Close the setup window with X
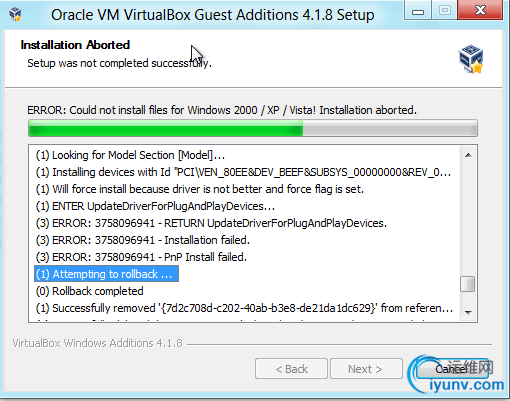This screenshot has height=401, width=510. (x=480, y=10)
